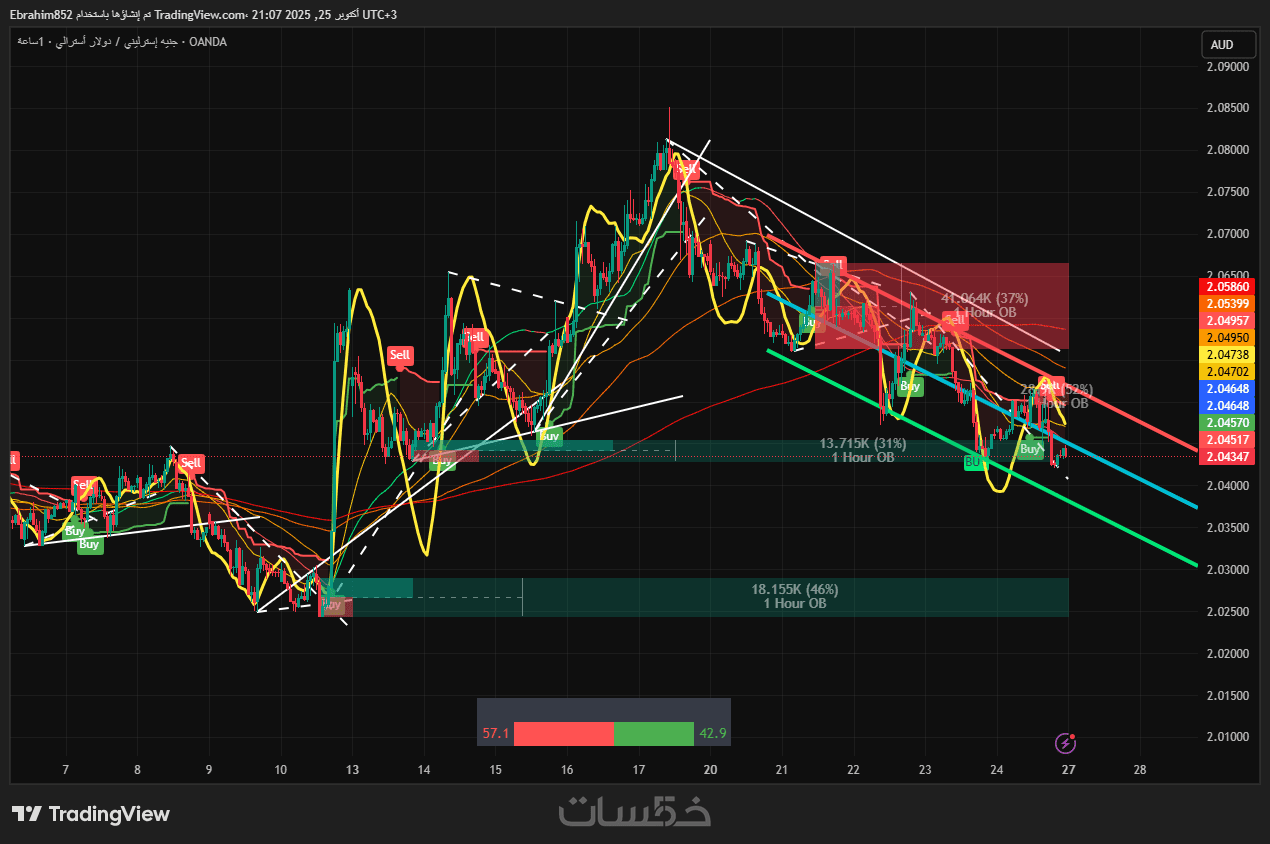Select the 18.155K (46%) order block label
The image size is (1270, 844).
(x=795, y=589)
